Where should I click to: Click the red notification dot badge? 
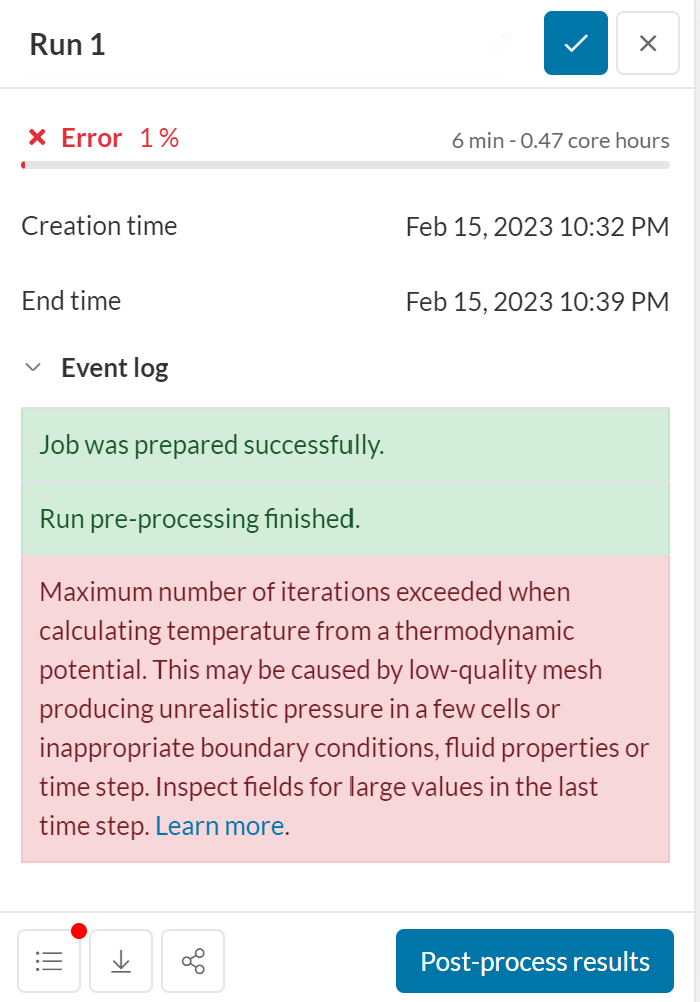point(79,929)
